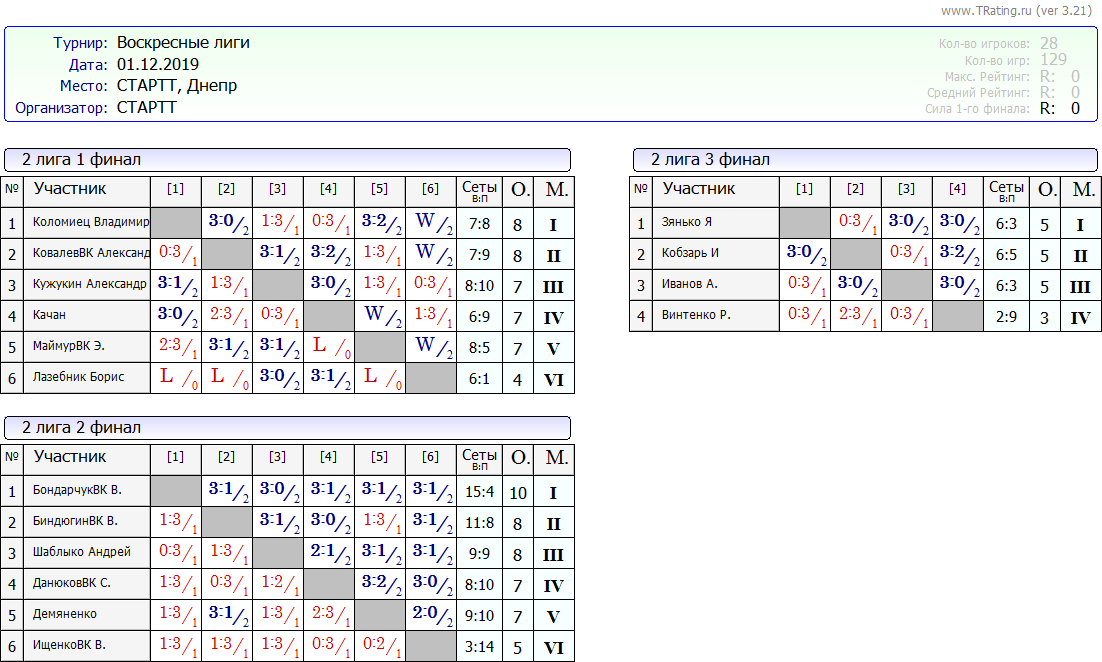
Task: Select player Шаблыко Андрей
Action: (x=81, y=553)
